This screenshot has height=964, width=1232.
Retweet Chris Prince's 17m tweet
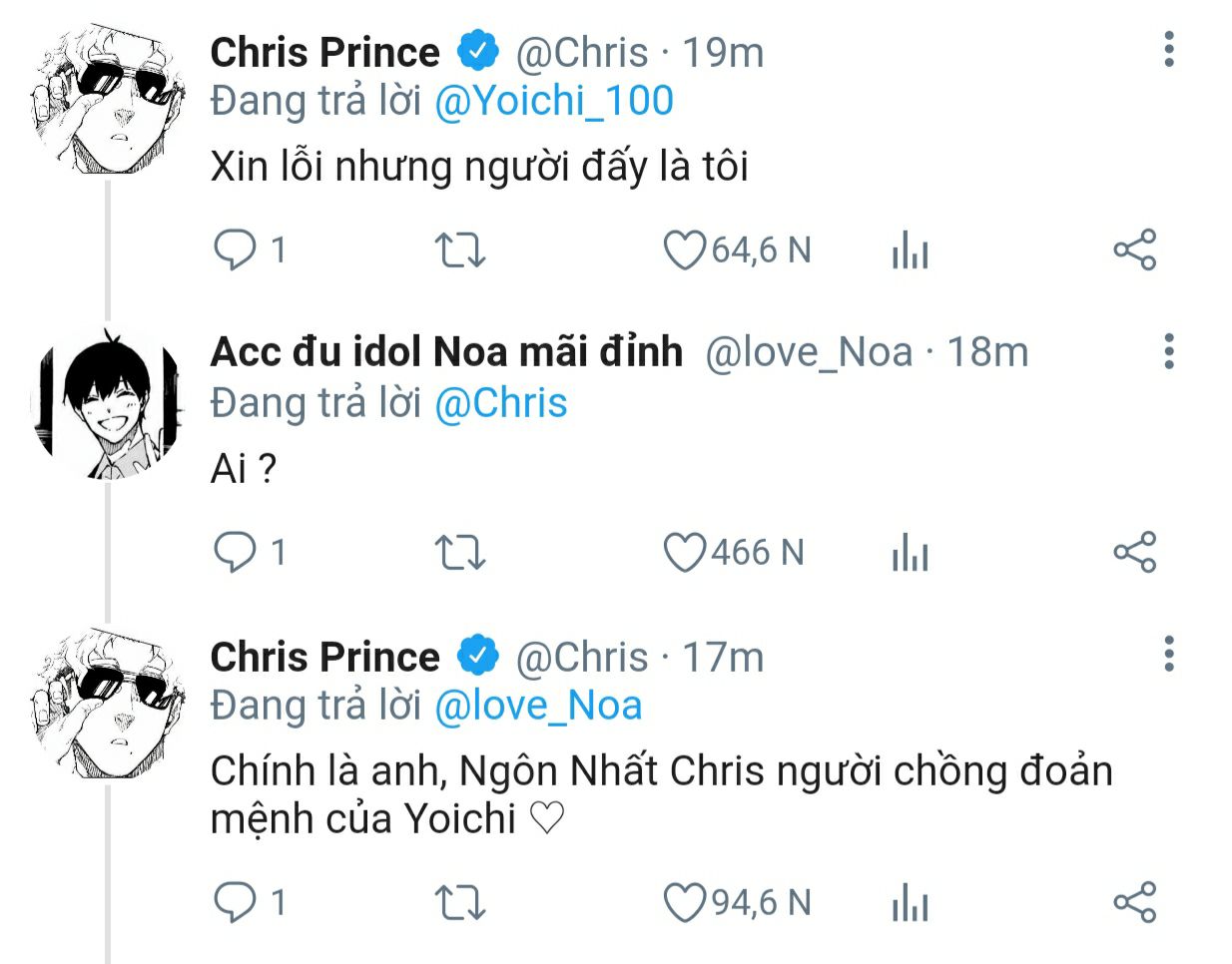[x=460, y=903]
